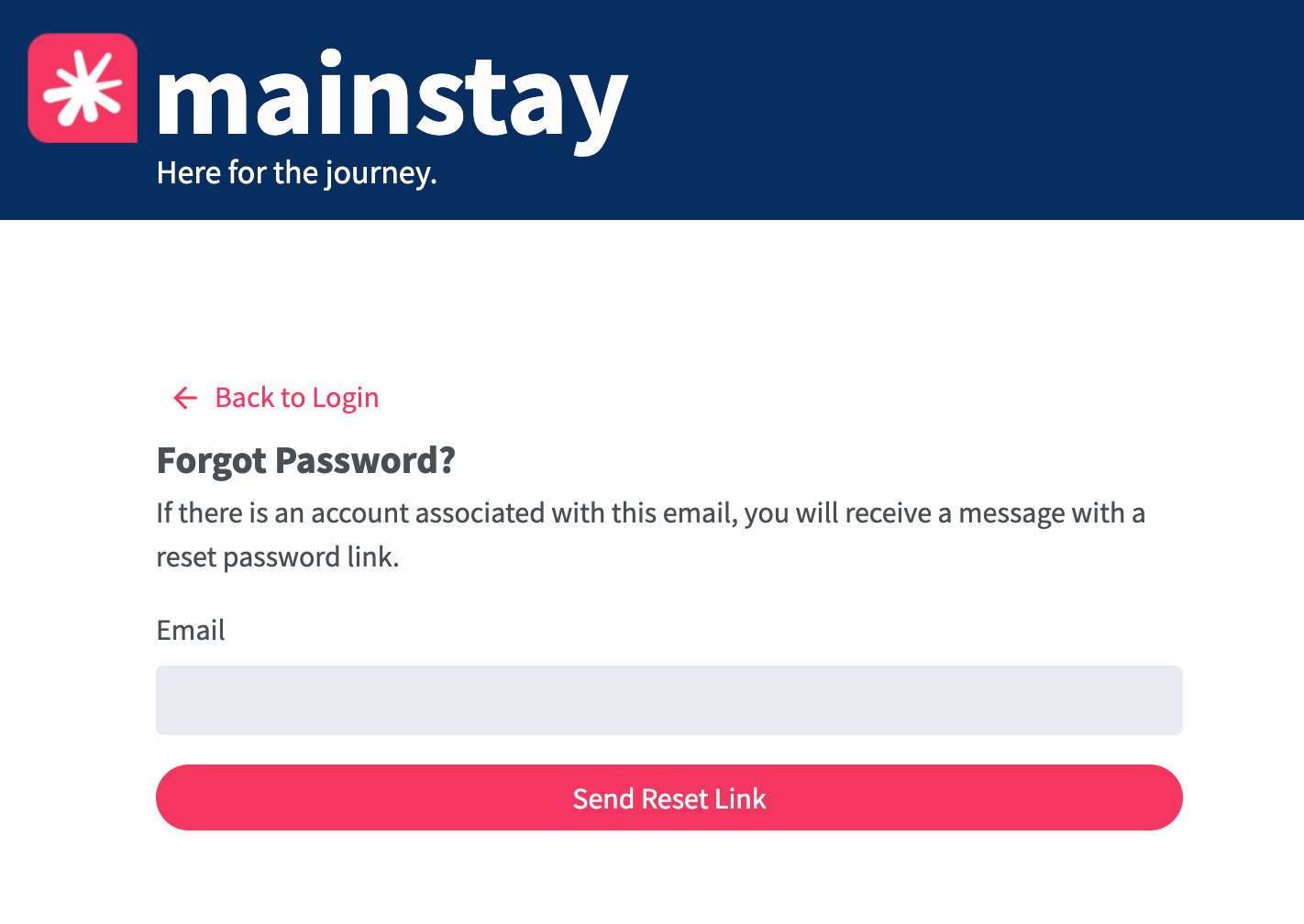This screenshot has height=924, width=1304.
Task: Click the 'Send Reset Link' button label text
Action: tap(669, 798)
